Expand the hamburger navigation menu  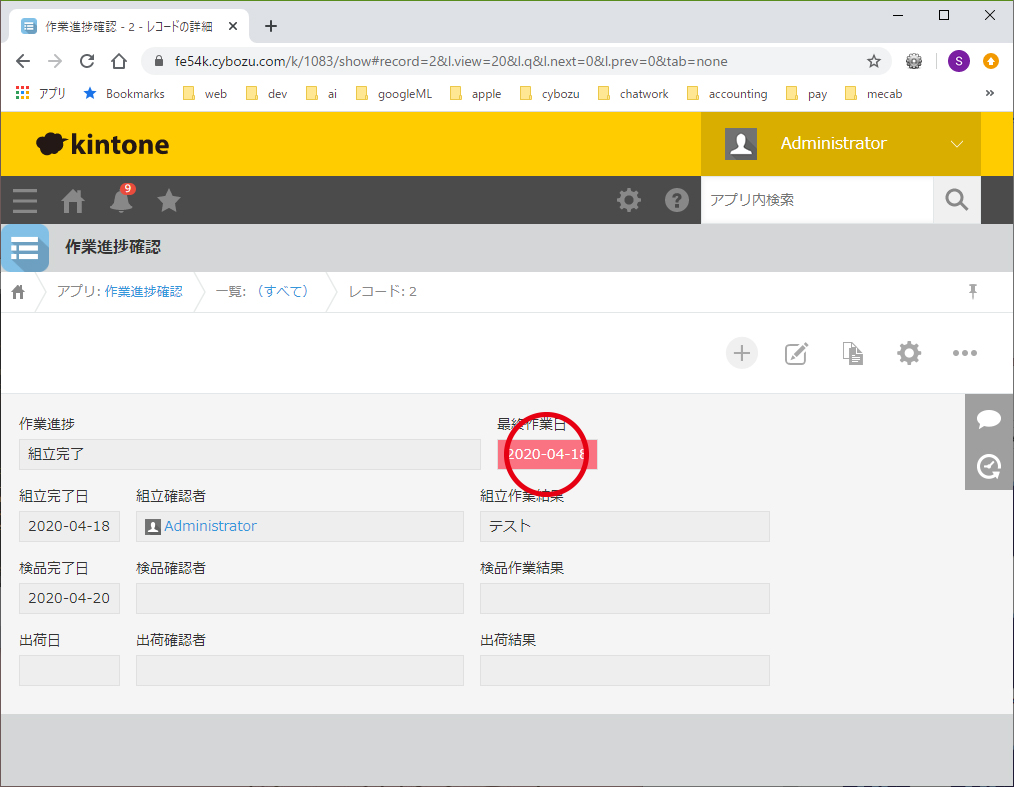25,201
